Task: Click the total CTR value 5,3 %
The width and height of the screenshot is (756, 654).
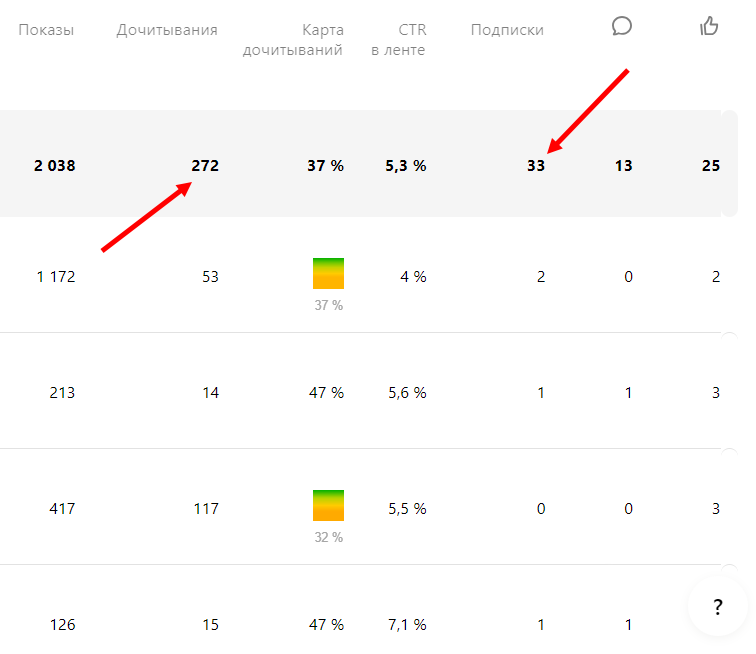Action: 405,166
